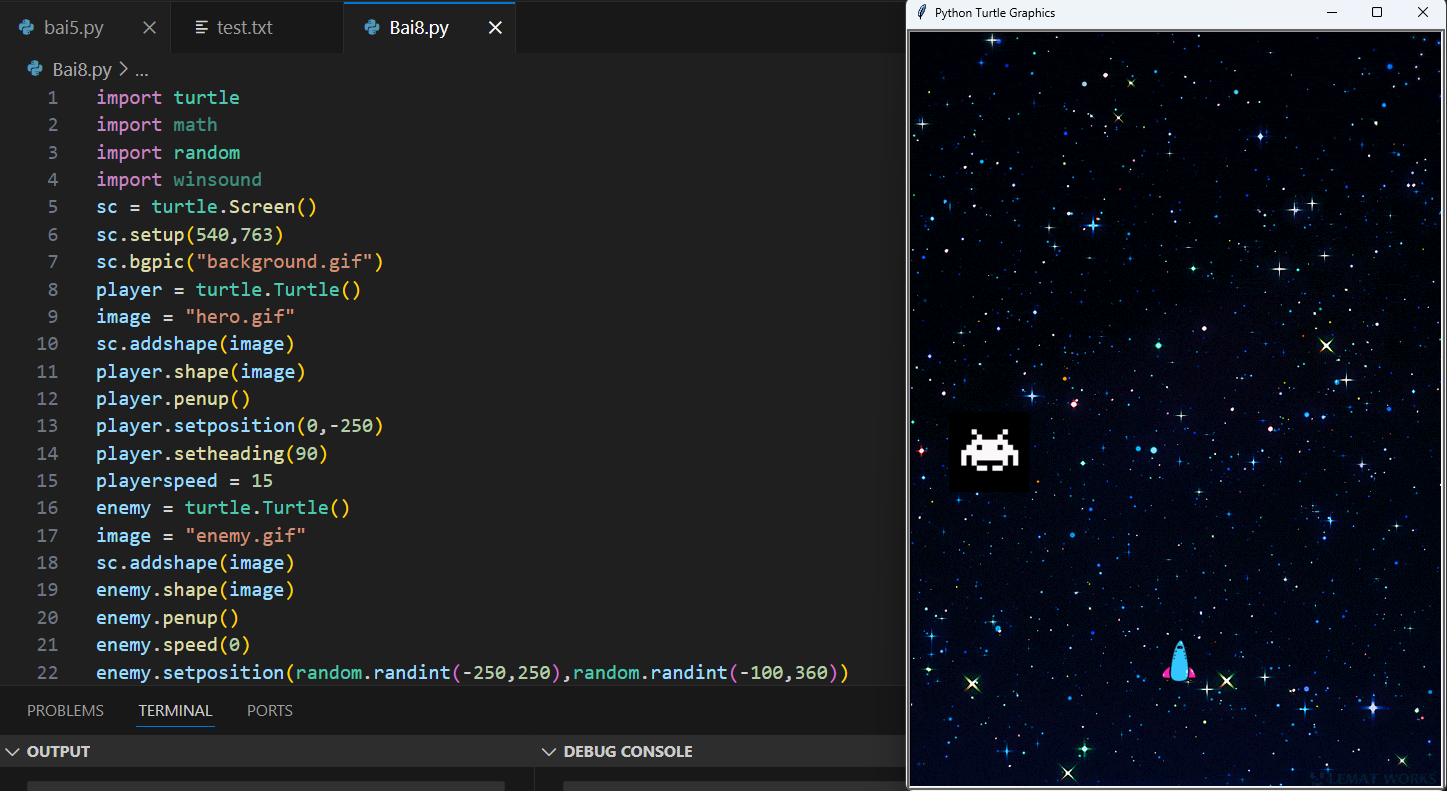Click the "playerspeed = 15" line
Viewport: 1447px width, 791px height.
[x=185, y=481]
